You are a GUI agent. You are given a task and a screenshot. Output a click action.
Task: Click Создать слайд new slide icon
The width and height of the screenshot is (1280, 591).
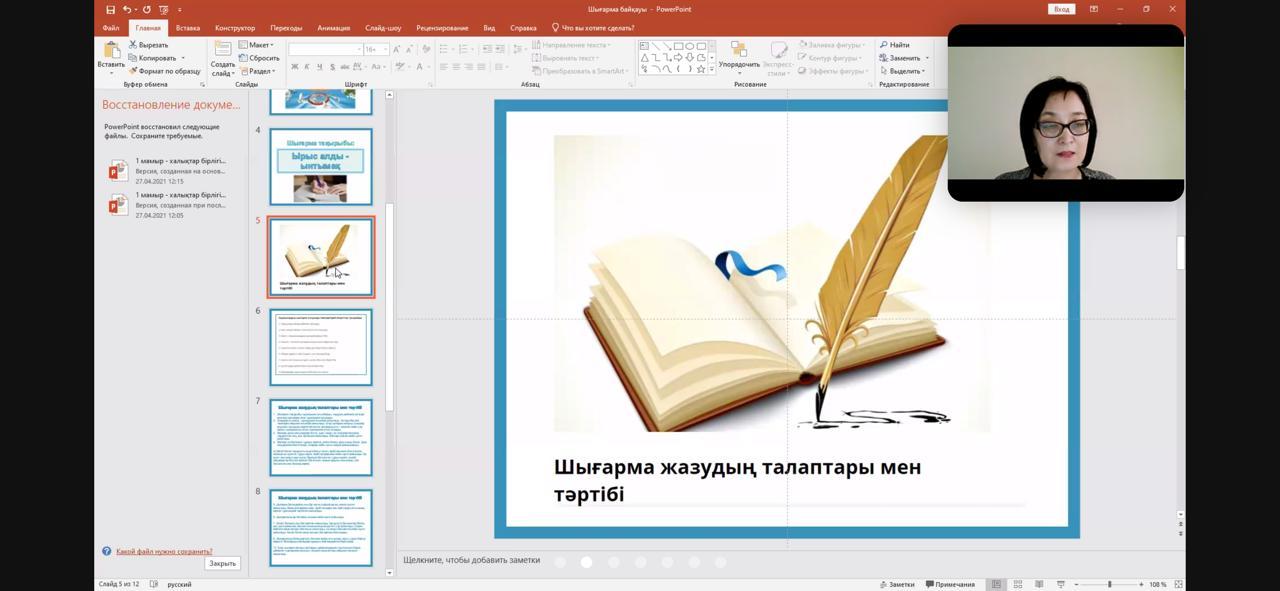(222, 50)
